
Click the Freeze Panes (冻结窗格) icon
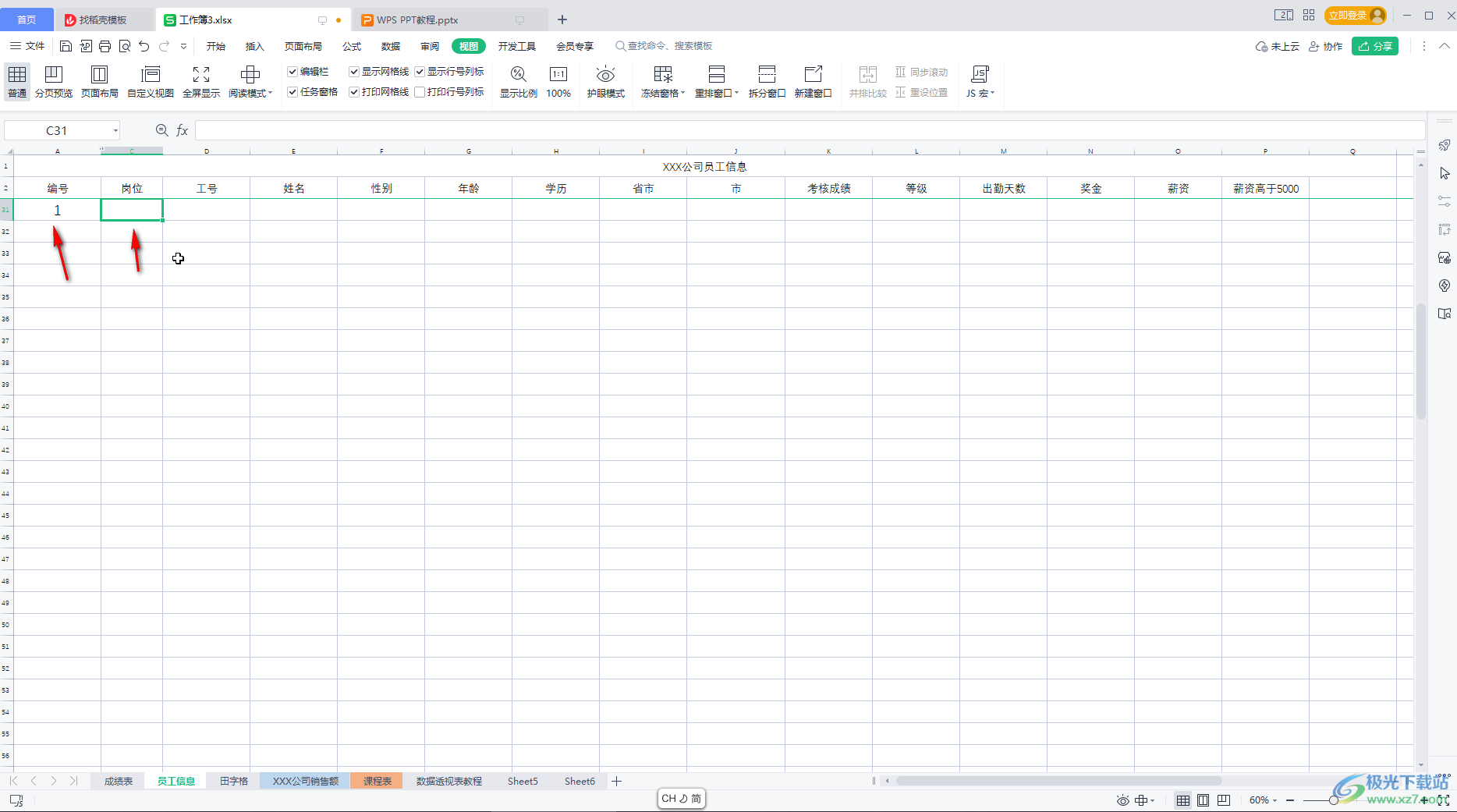coord(663,74)
